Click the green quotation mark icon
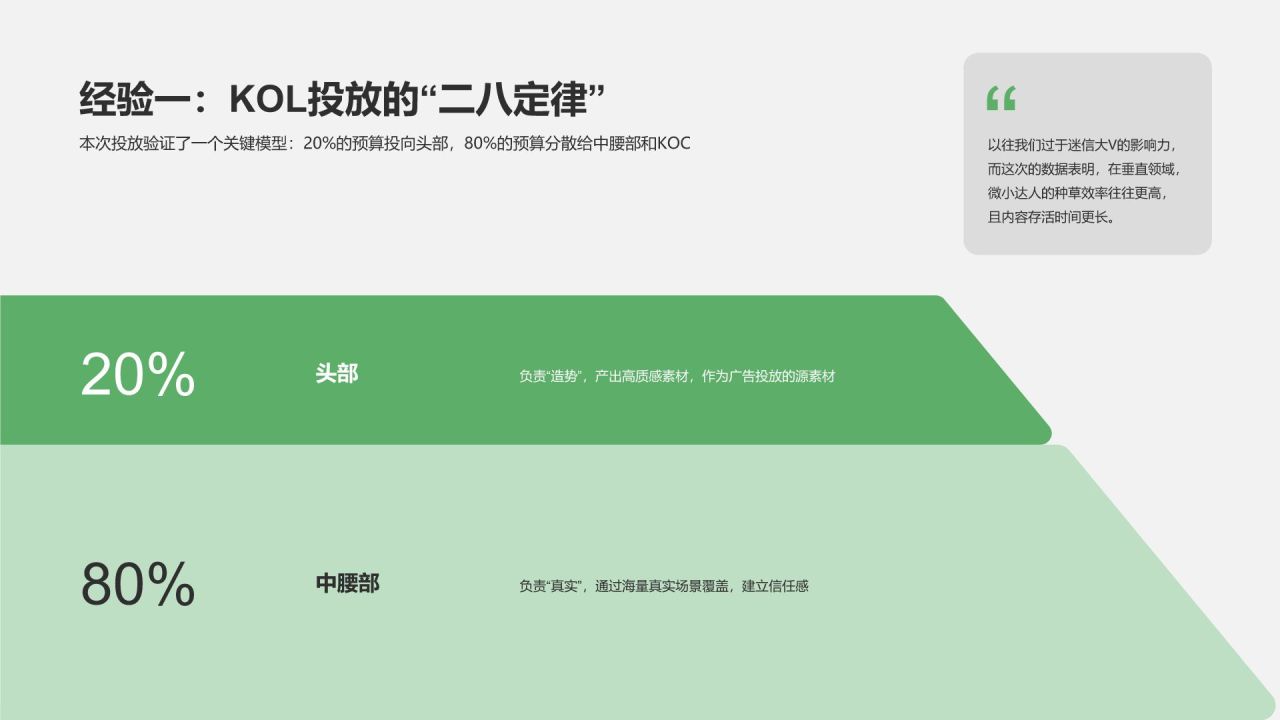Viewport: 1280px width, 720px height. pyautogui.click(x=1001, y=98)
